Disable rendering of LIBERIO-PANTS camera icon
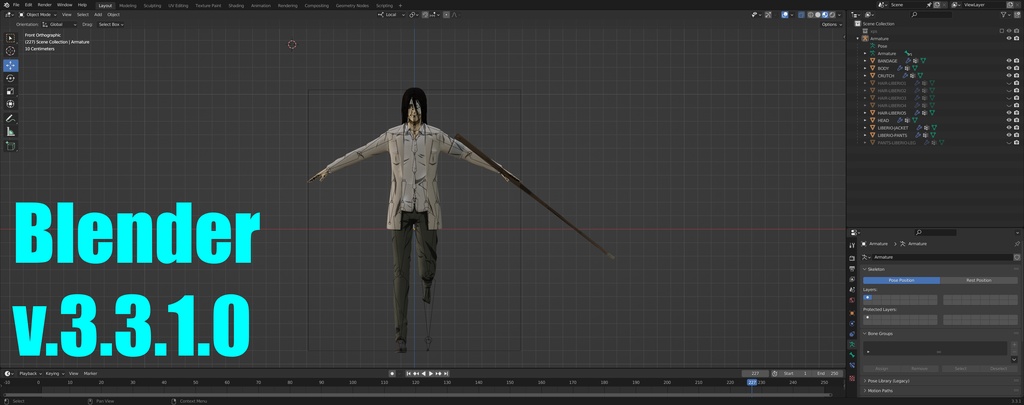 tap(1016, 135)
